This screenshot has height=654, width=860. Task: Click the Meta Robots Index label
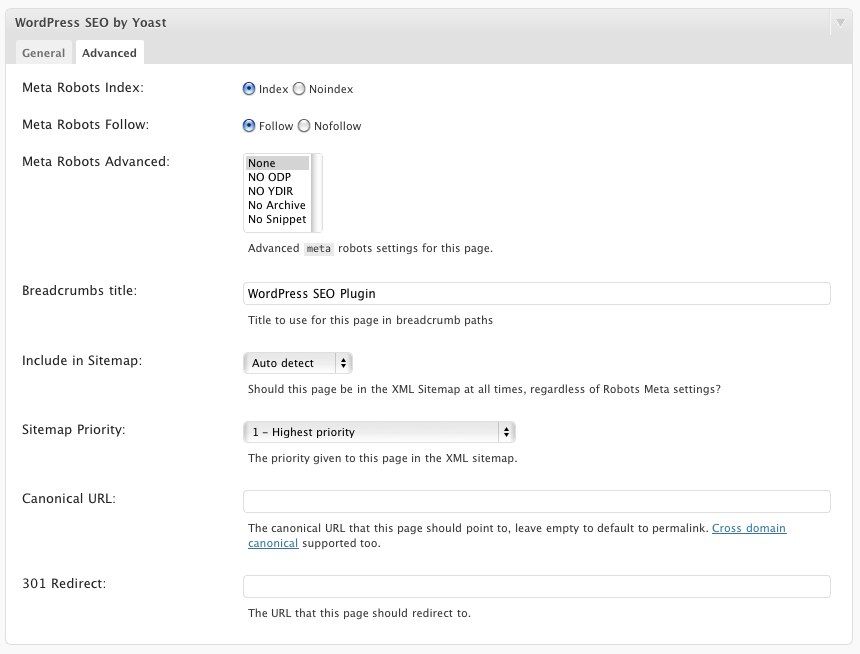point(83,88)
